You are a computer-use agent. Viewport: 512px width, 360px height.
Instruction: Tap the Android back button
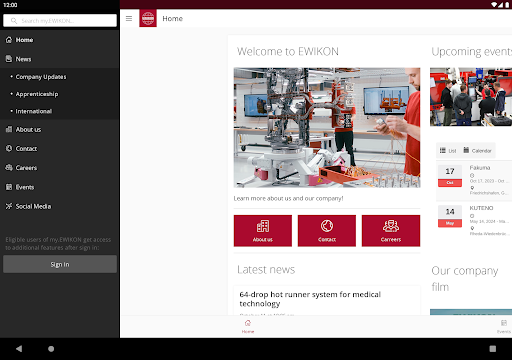[x=19, y=349]
